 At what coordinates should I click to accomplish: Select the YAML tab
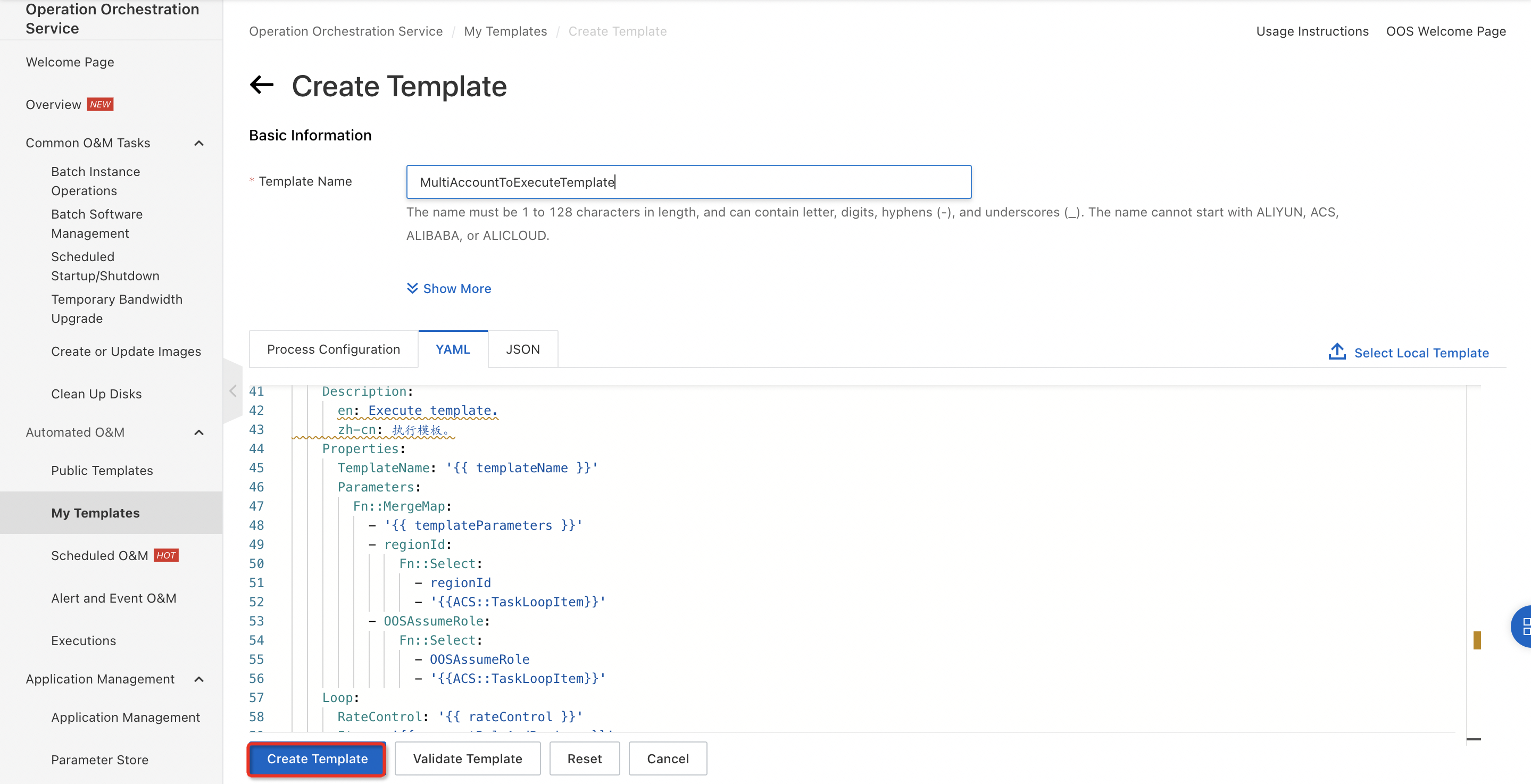[x=452, y=349]
